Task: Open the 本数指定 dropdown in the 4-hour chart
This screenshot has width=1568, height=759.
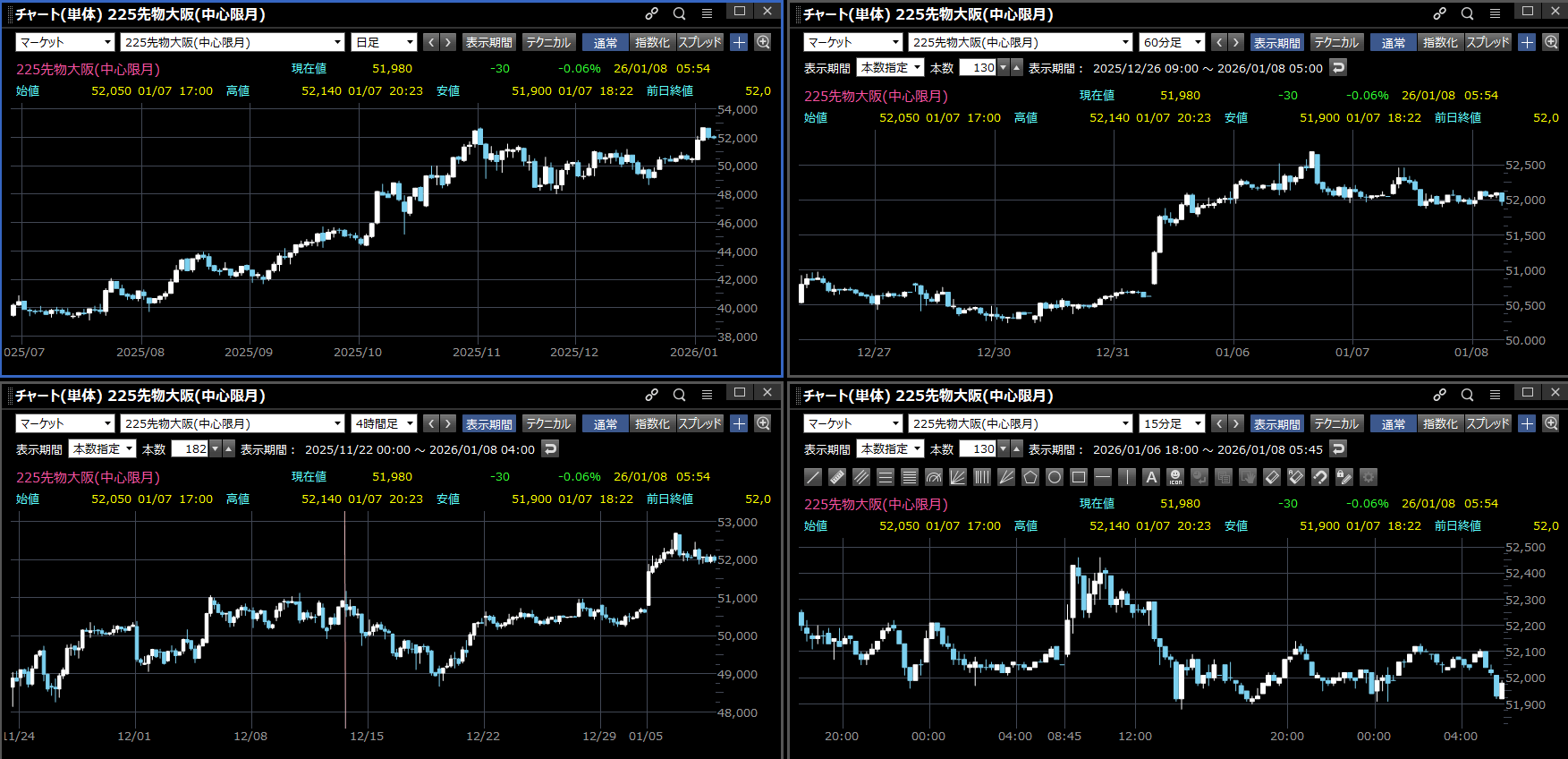Action: point(104,449)
